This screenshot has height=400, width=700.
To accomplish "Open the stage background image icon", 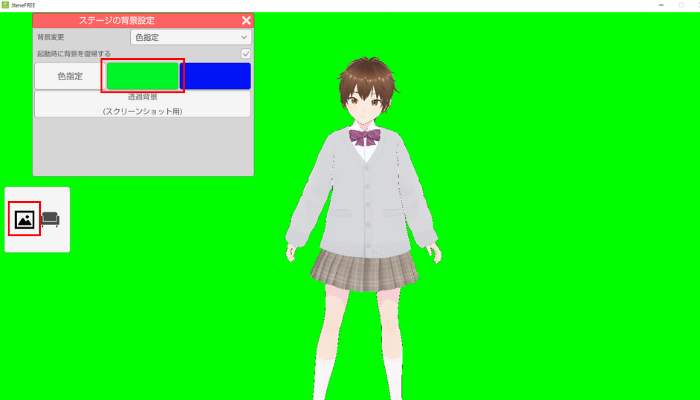I will [25, 219].
